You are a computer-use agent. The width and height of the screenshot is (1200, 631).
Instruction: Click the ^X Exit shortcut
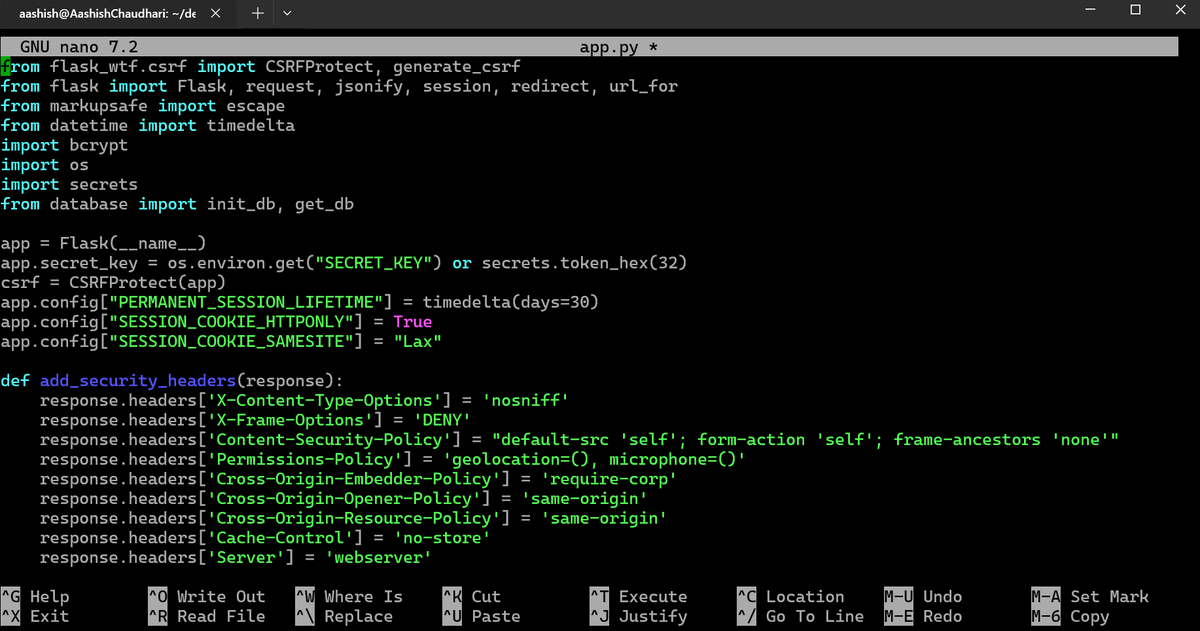coord(36,616)
